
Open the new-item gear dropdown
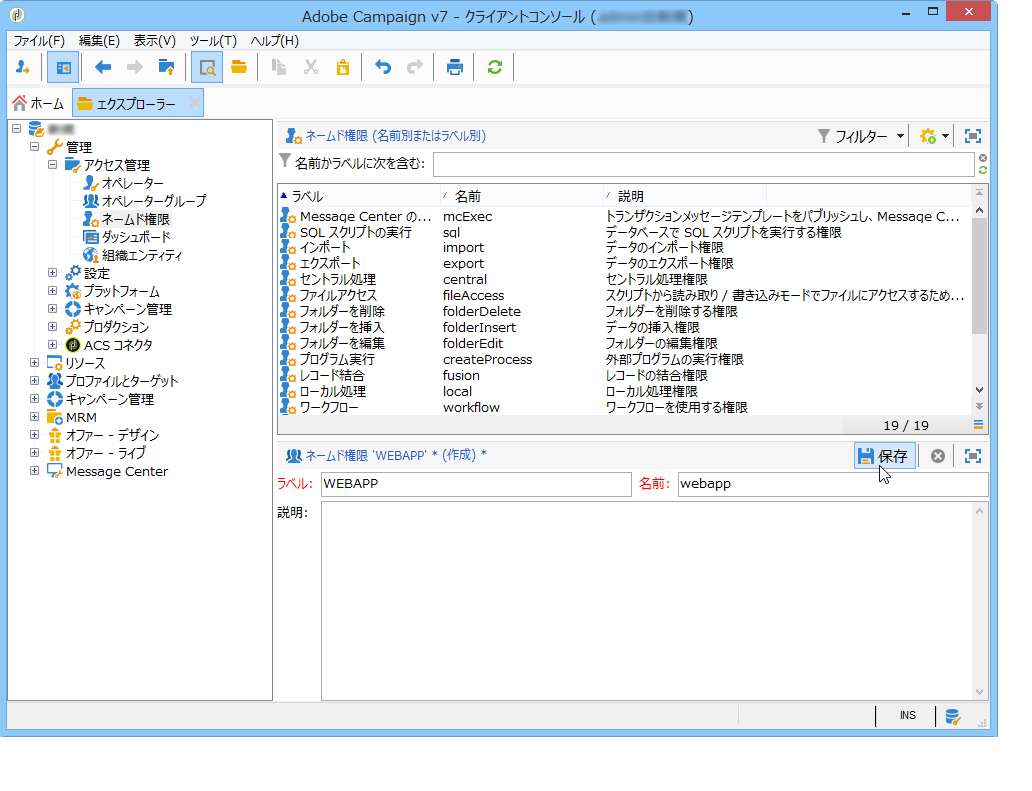click(935, 136)
